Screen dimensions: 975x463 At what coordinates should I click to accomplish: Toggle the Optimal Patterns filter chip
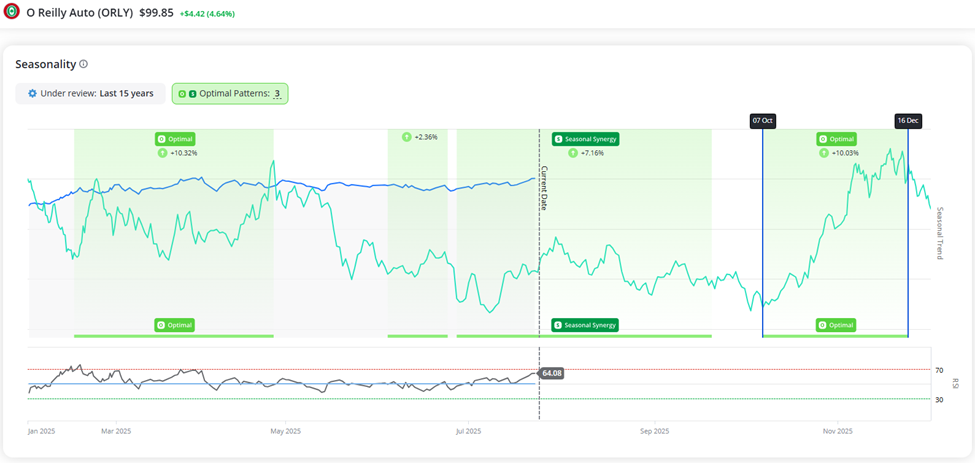tap(230, 93)
